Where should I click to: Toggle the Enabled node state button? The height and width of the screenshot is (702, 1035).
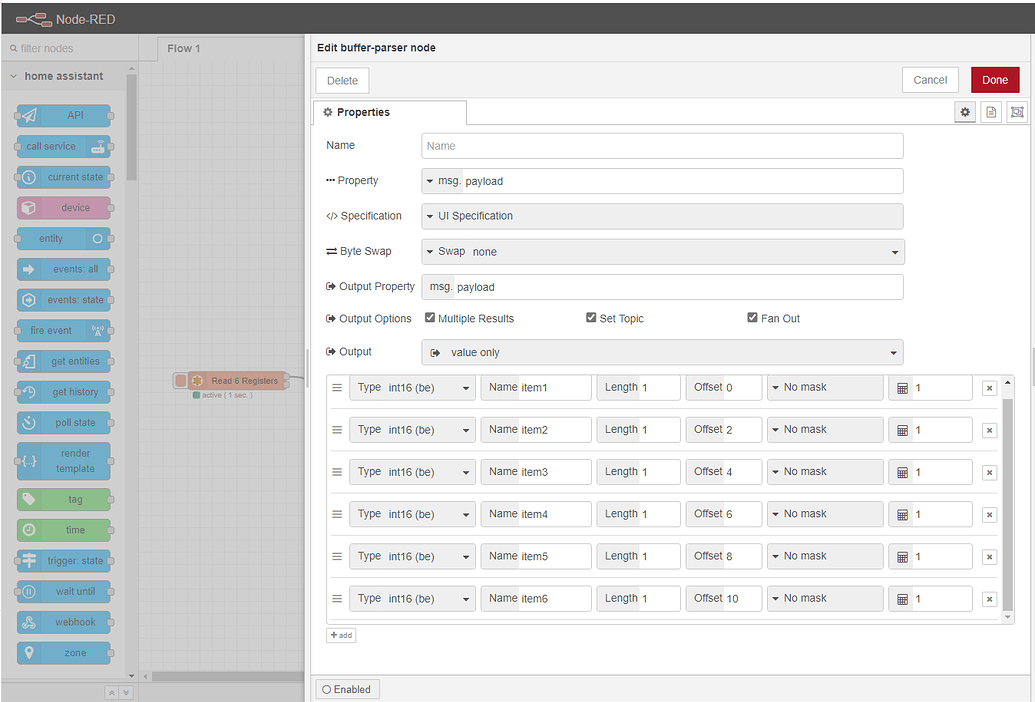[347, 689]
